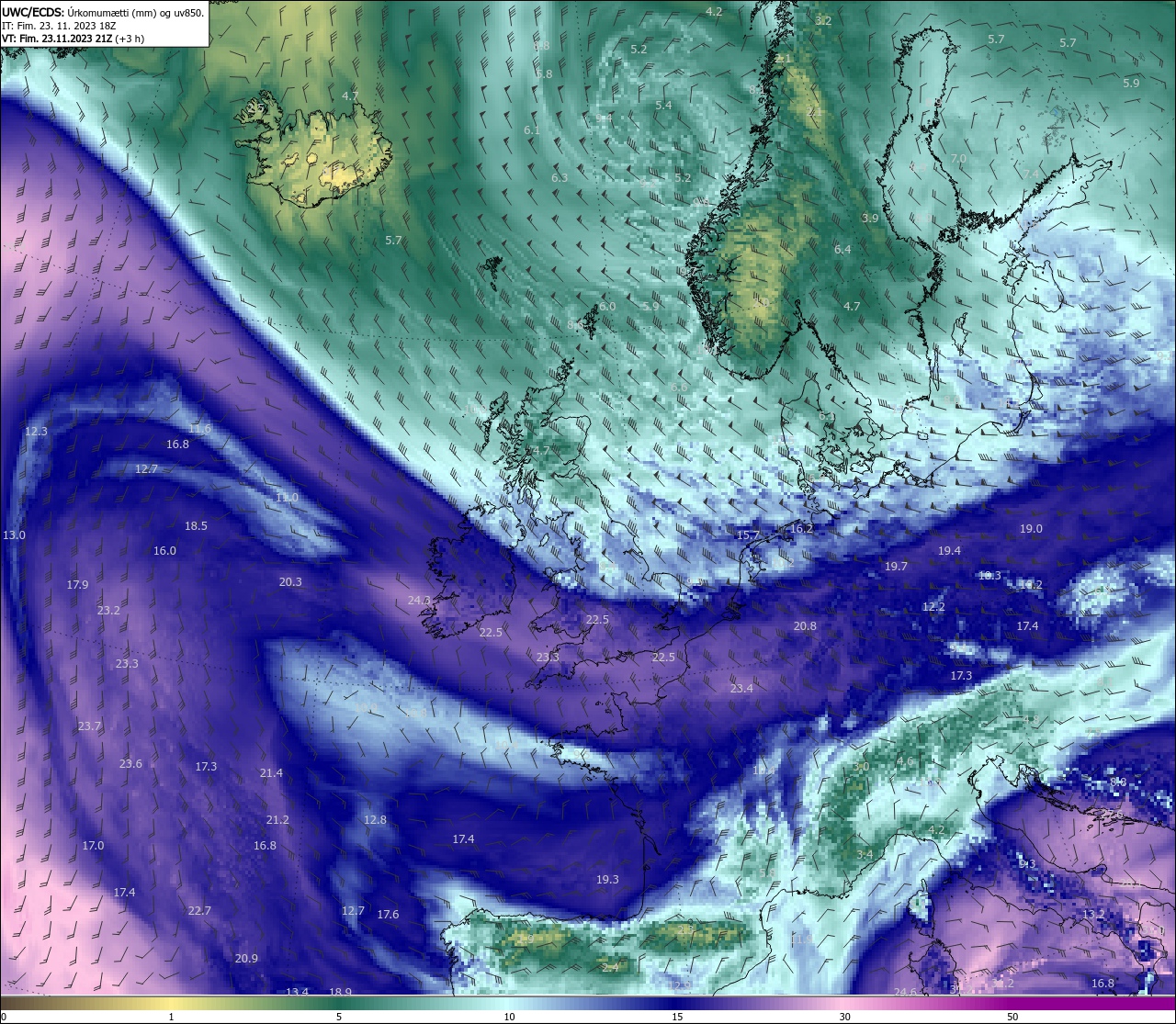Click the map value 23.6
Screen dimensions: 1176x1024
pos(130,764)
